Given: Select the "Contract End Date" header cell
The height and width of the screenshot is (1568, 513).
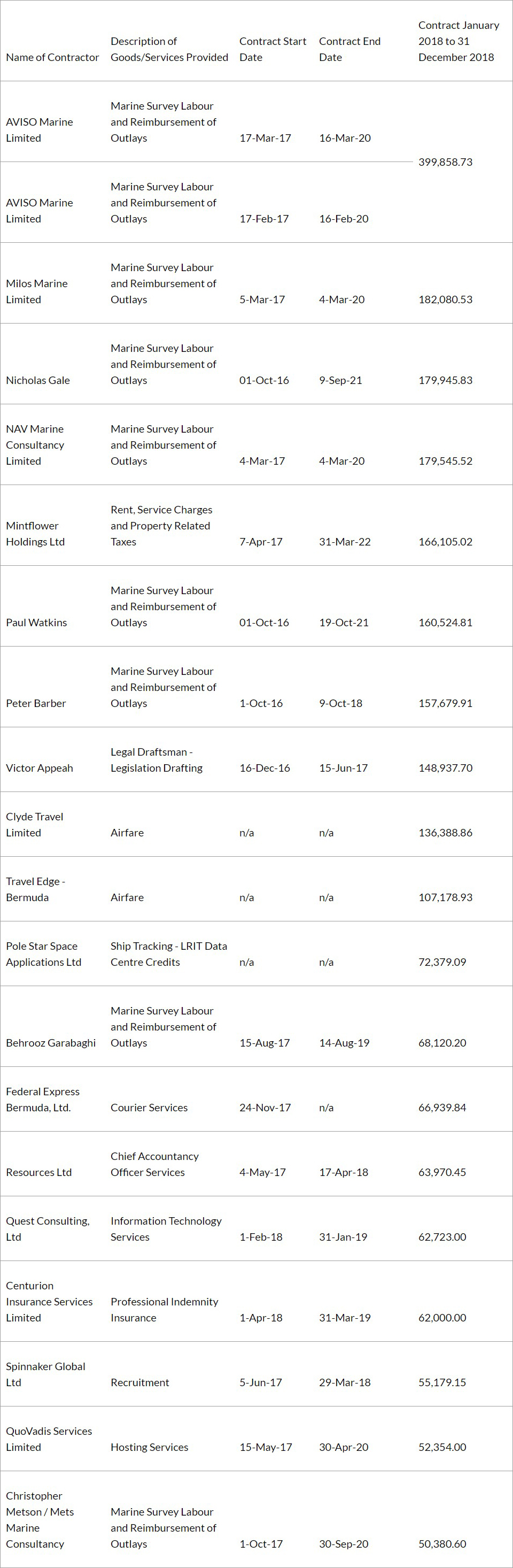Looking at the screenshot, I should pos(349,49).
